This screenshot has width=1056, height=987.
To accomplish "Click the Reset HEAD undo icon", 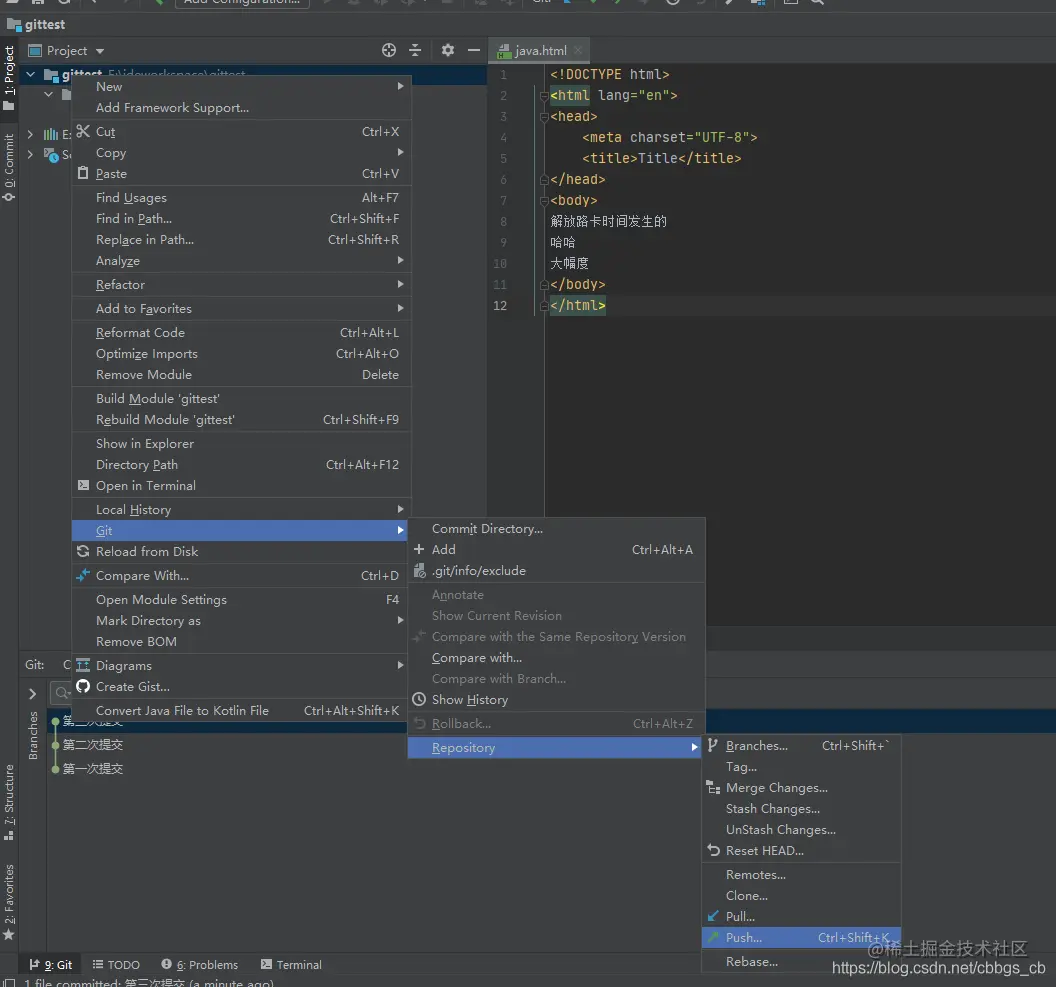I will point(713,850).
